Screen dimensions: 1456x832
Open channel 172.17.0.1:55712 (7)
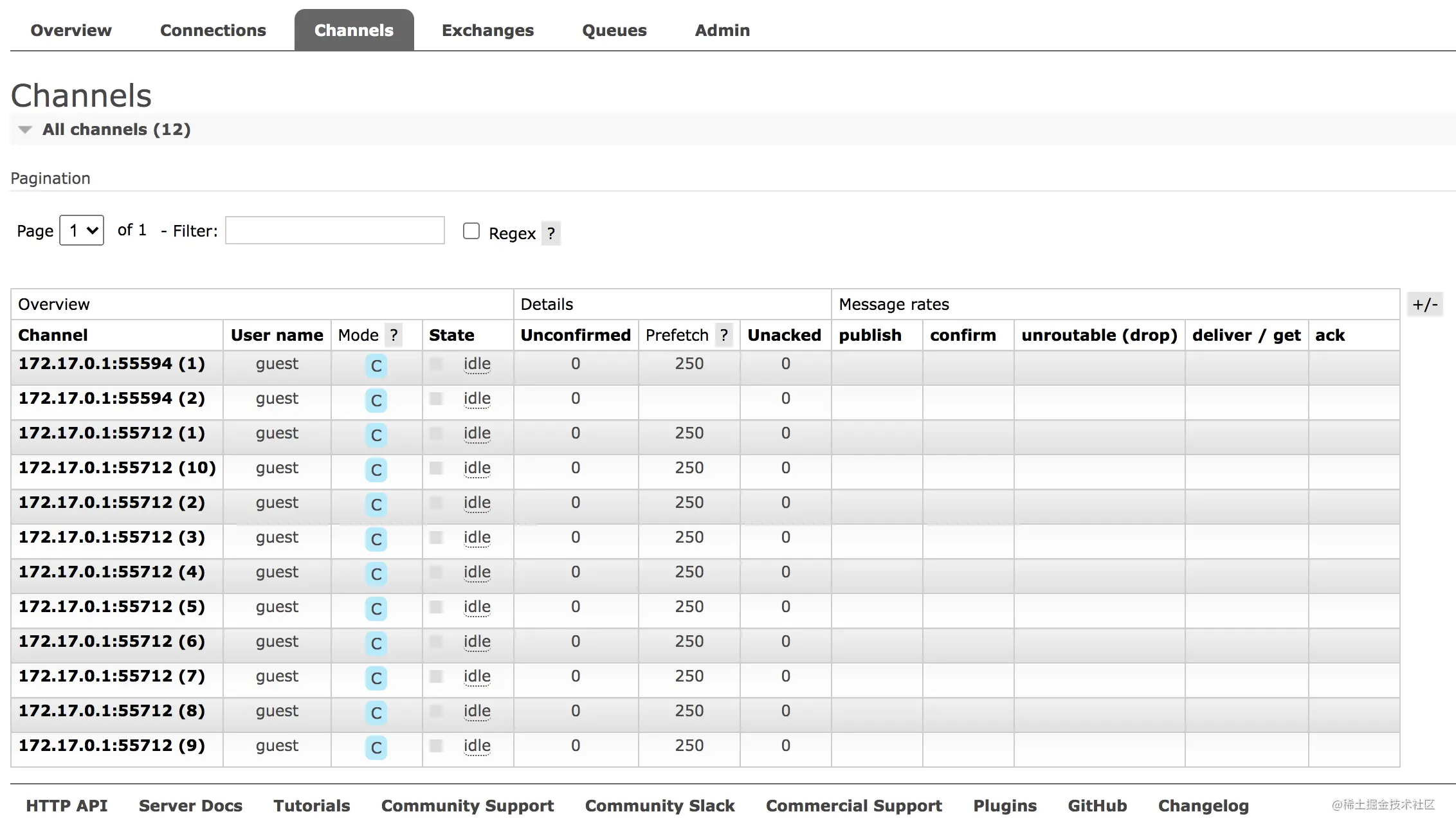pos(112,676)
